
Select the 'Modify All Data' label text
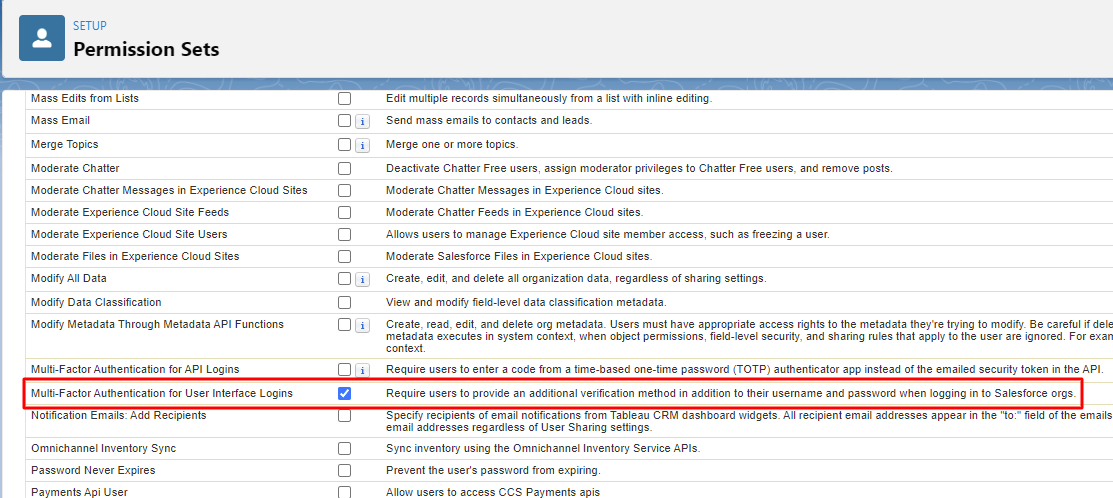tap(69, 279)
